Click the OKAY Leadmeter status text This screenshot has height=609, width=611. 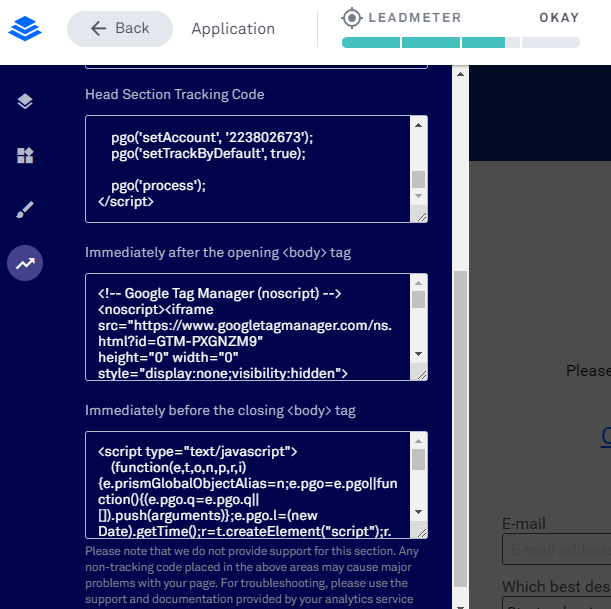559,18
